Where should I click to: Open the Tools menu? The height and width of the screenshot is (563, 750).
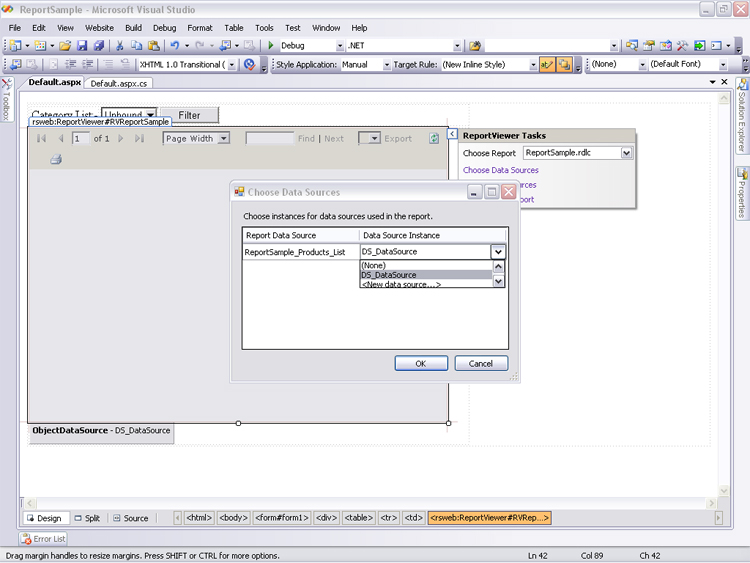pyautogui.click(x=264, y=28)
